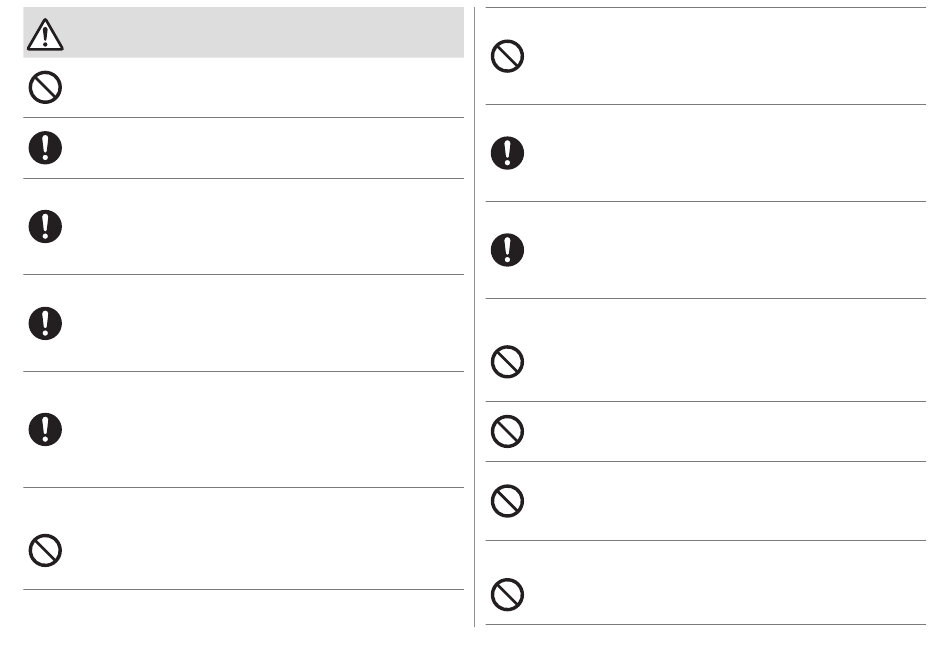Click the warning triangle icon in gray header
950x656 pixels.
[45, 35]
